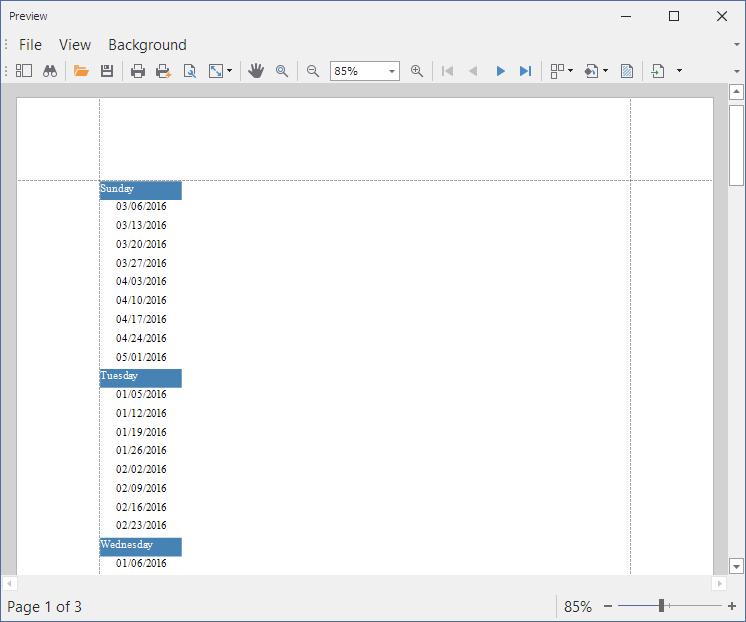Click the date 03/06/2016
Viewport: 746px width, 622px height.
click(x=141, y=206)
